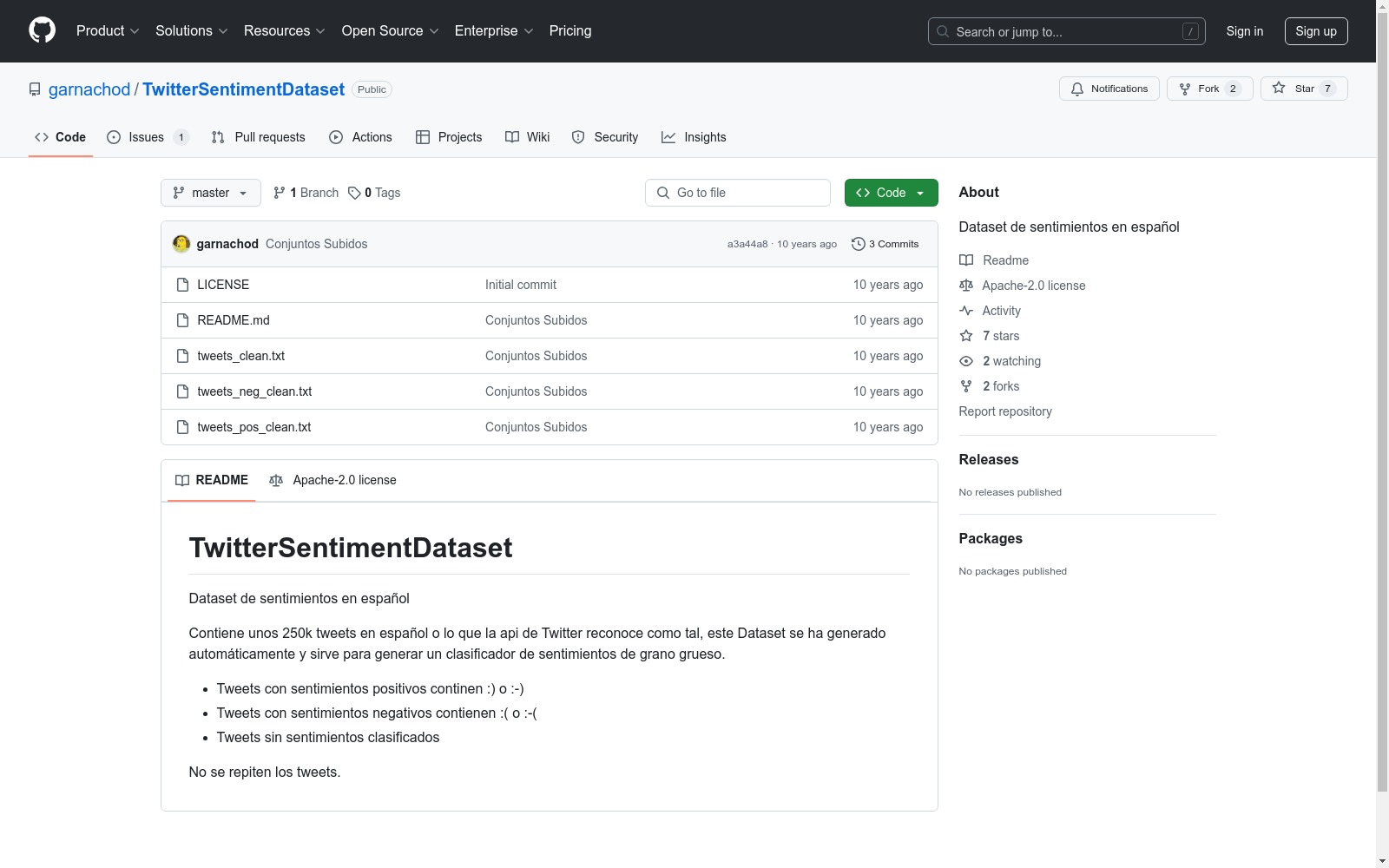Open the garnachod owner profile link

tap(89, 89)
